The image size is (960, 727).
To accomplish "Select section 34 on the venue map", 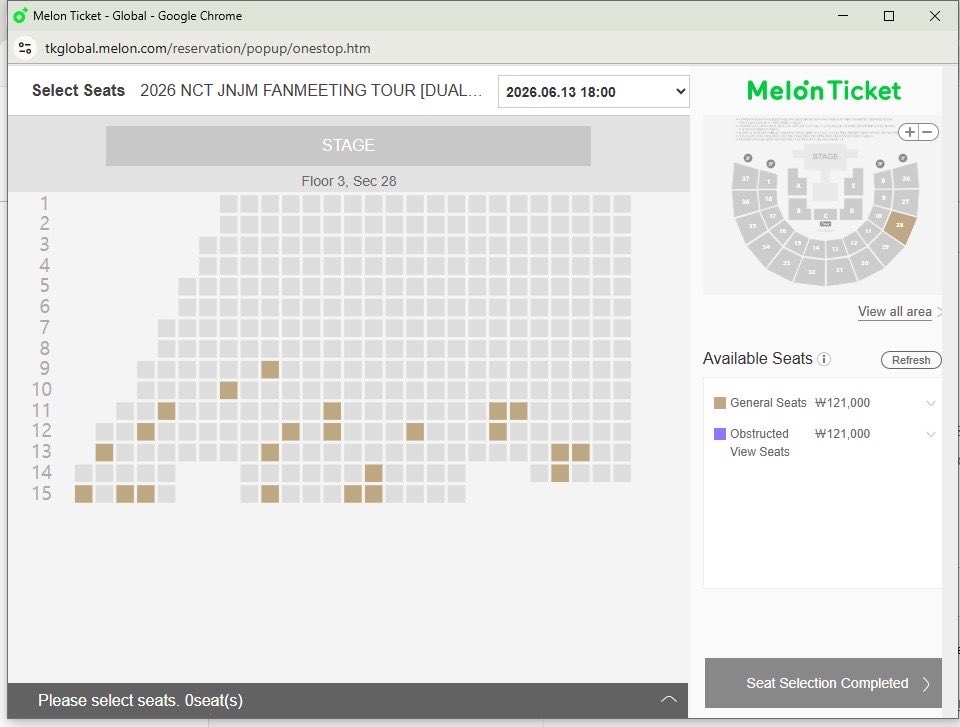I will tap(765, 247).
